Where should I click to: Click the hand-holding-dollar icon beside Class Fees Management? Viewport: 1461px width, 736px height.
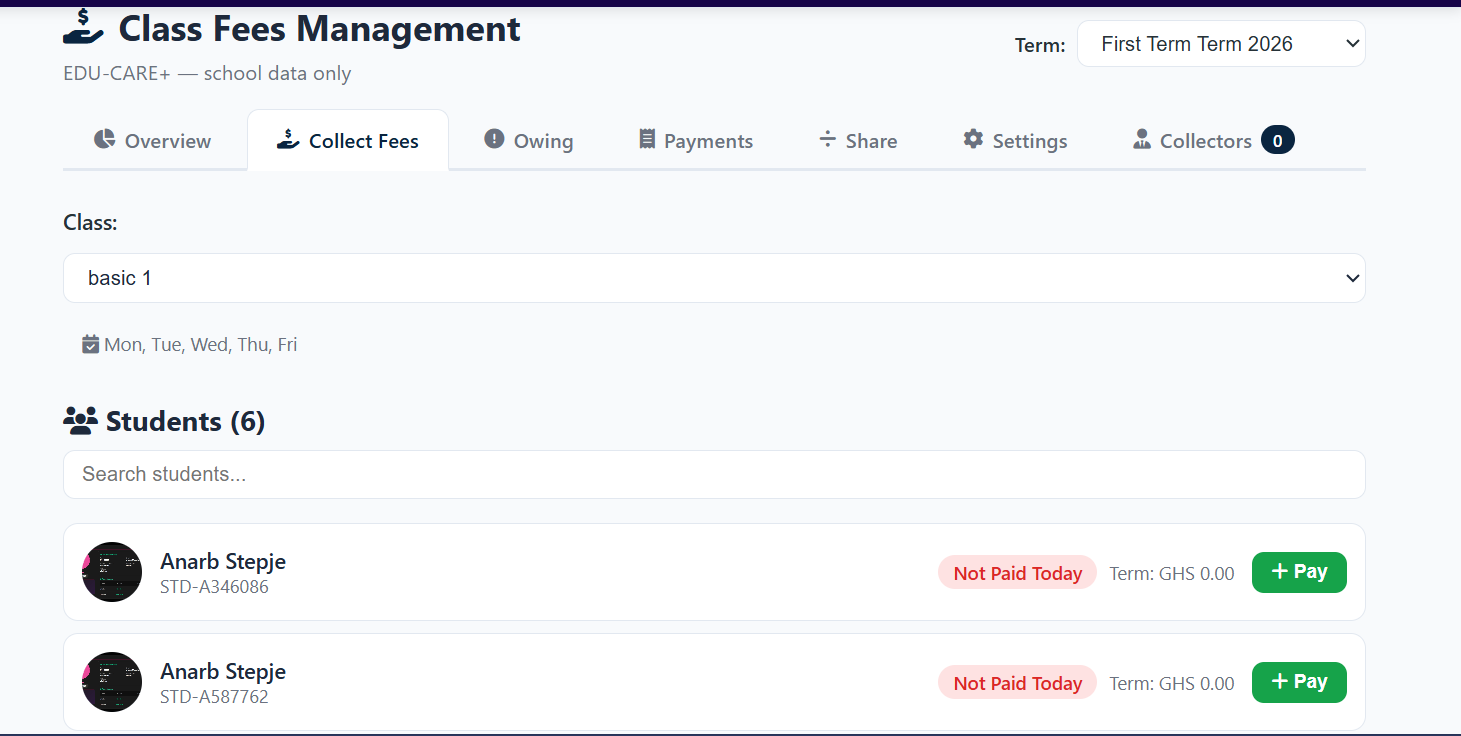[x=83, y=27]
